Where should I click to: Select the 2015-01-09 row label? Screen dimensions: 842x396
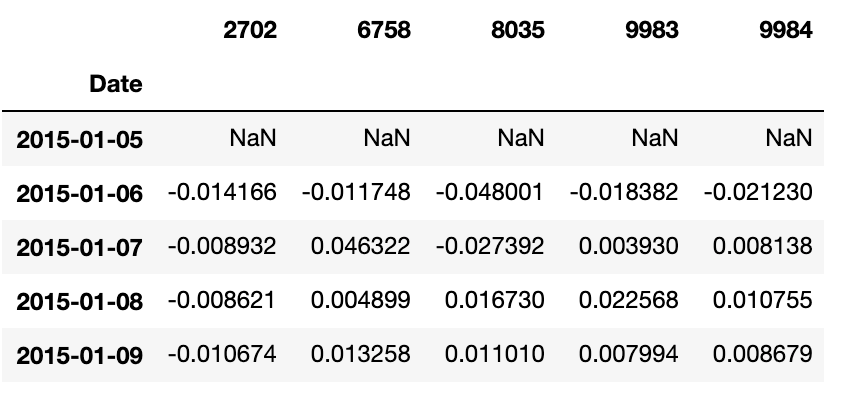pos(79,355)
